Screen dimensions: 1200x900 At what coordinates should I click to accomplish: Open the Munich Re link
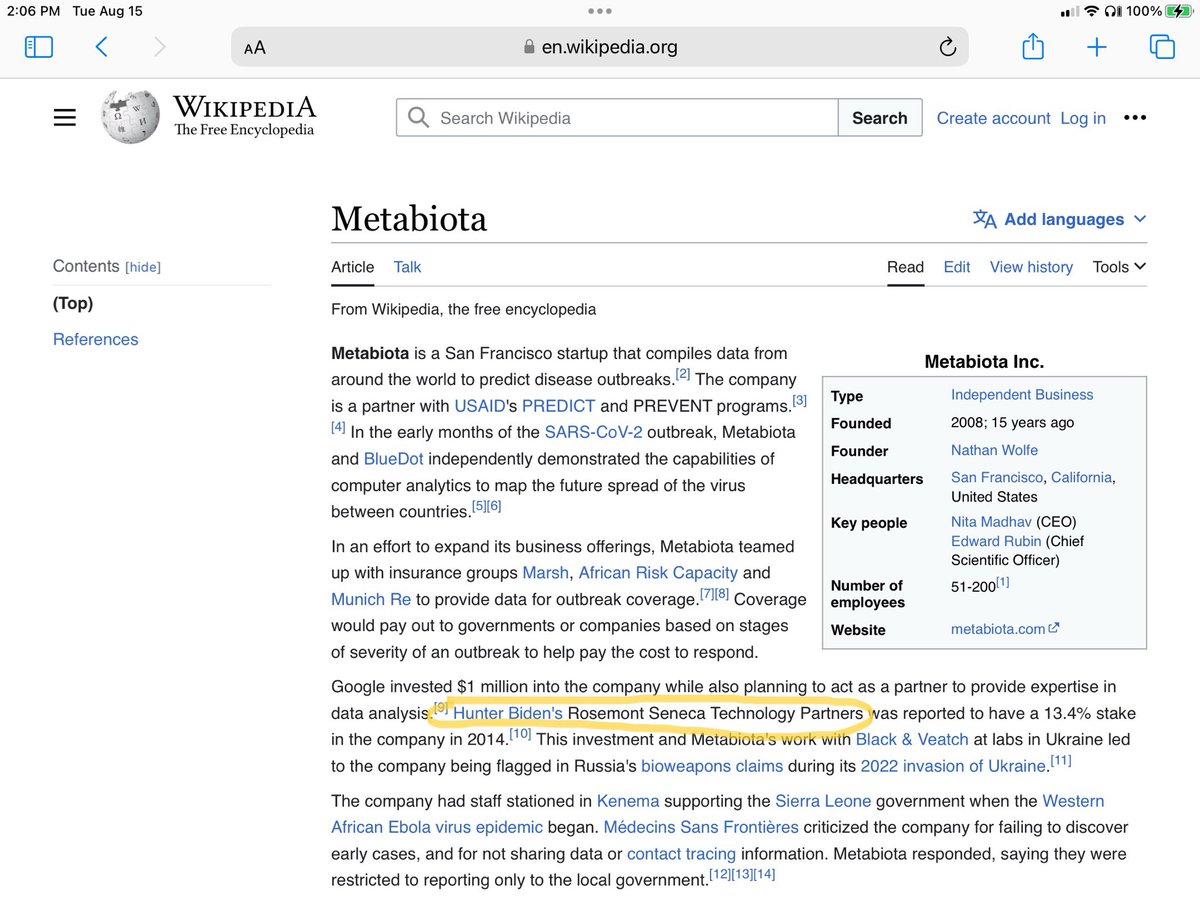(x=371, y=599)
